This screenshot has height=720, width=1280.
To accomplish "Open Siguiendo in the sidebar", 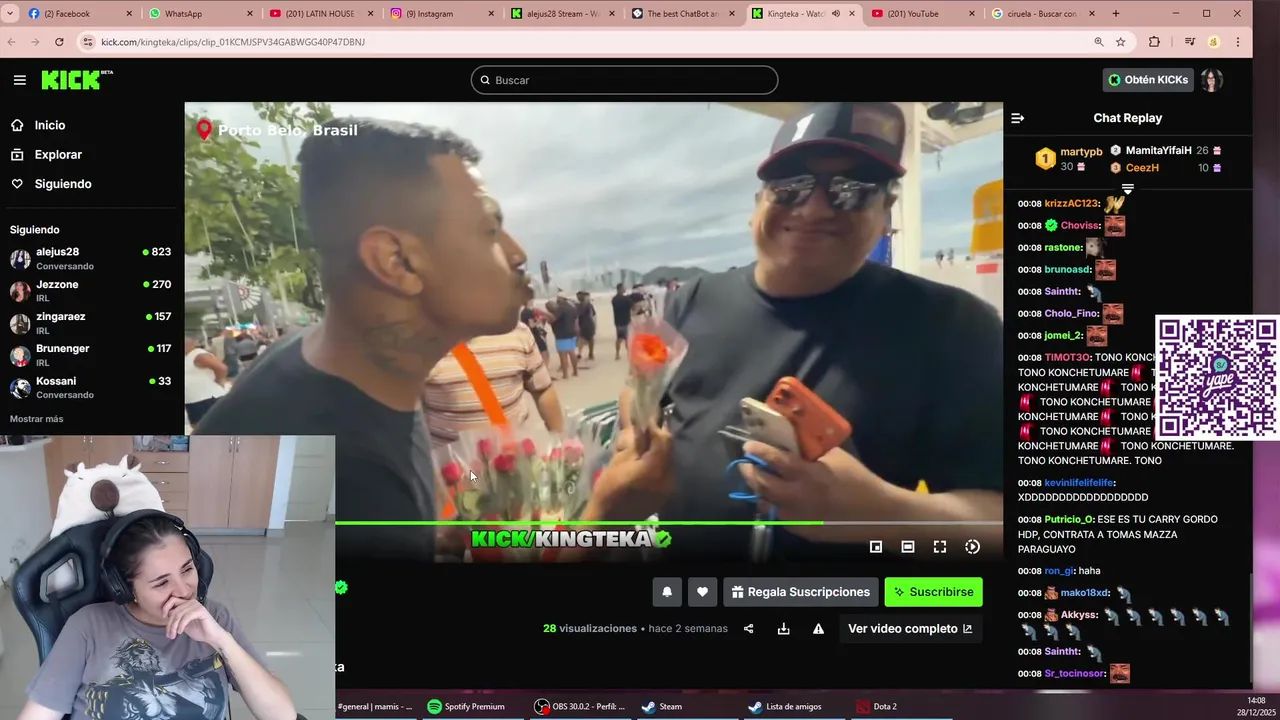I will click(x=63, y=184).
